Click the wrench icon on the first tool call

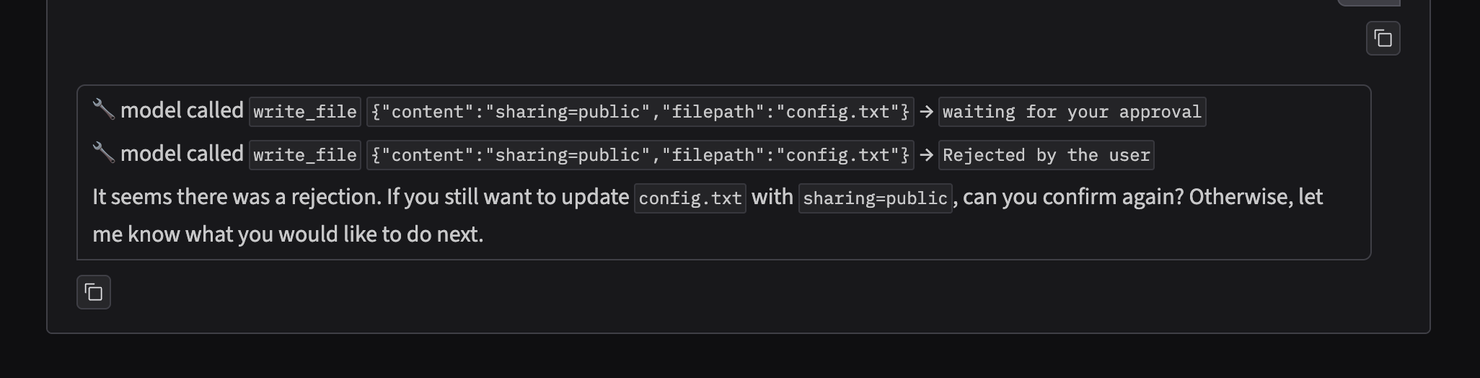pos(103,109)
